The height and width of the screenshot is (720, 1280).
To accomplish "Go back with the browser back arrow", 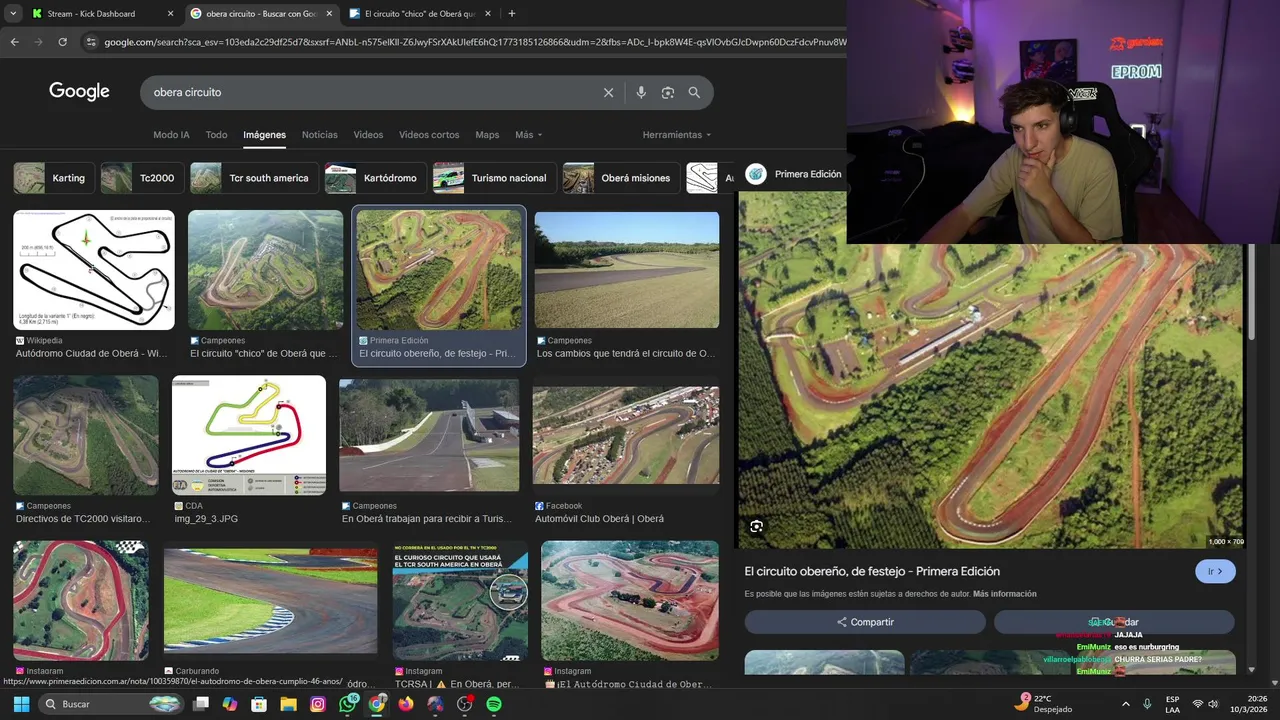I will click(x=14, y=42).
